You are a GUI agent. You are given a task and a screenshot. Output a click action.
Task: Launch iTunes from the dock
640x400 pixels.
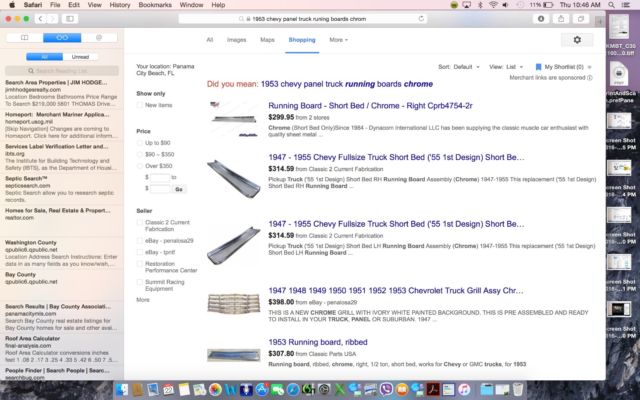pos(464,389)
